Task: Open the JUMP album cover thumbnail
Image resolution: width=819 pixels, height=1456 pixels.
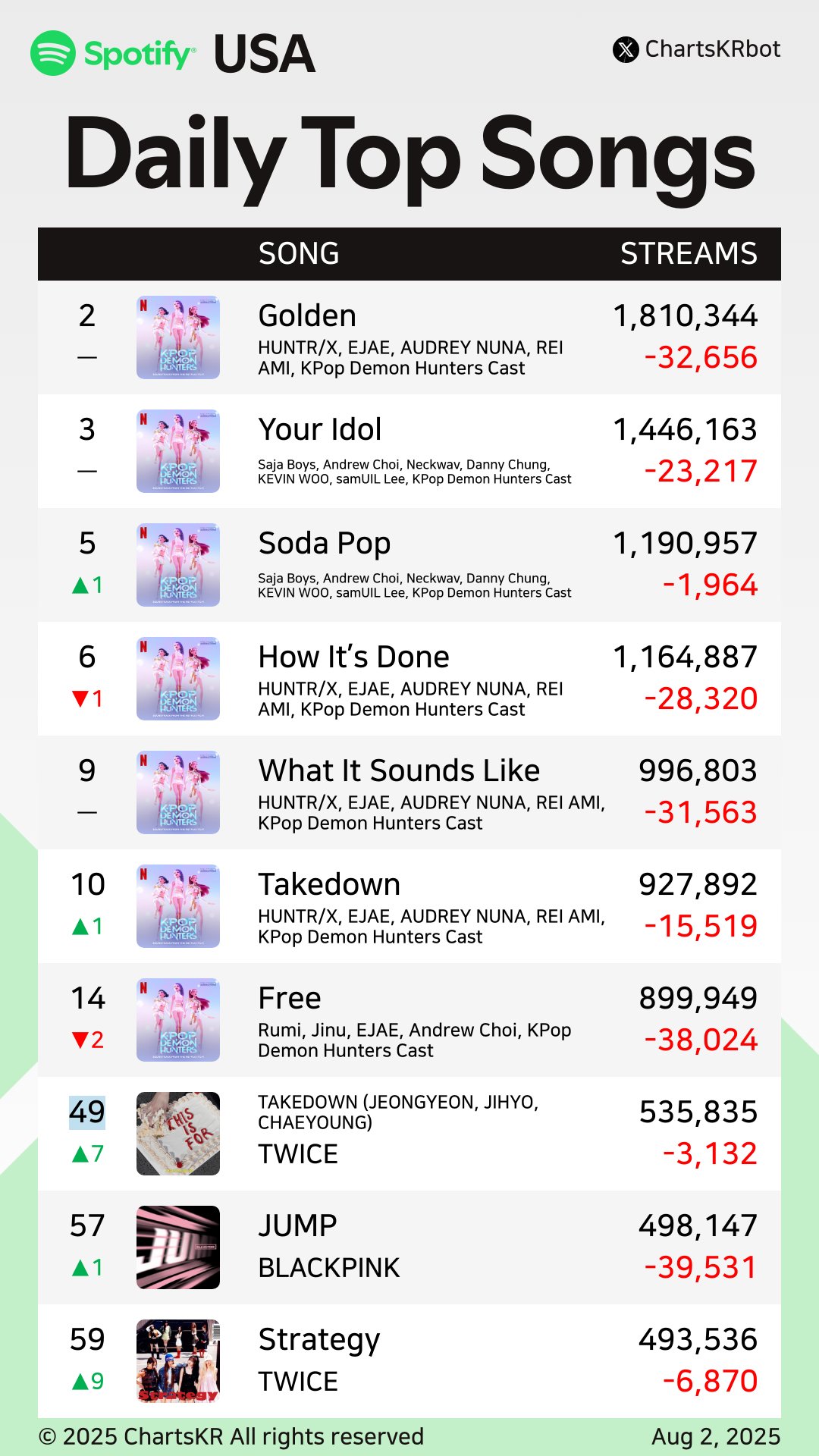Action: coord(178,1247)
